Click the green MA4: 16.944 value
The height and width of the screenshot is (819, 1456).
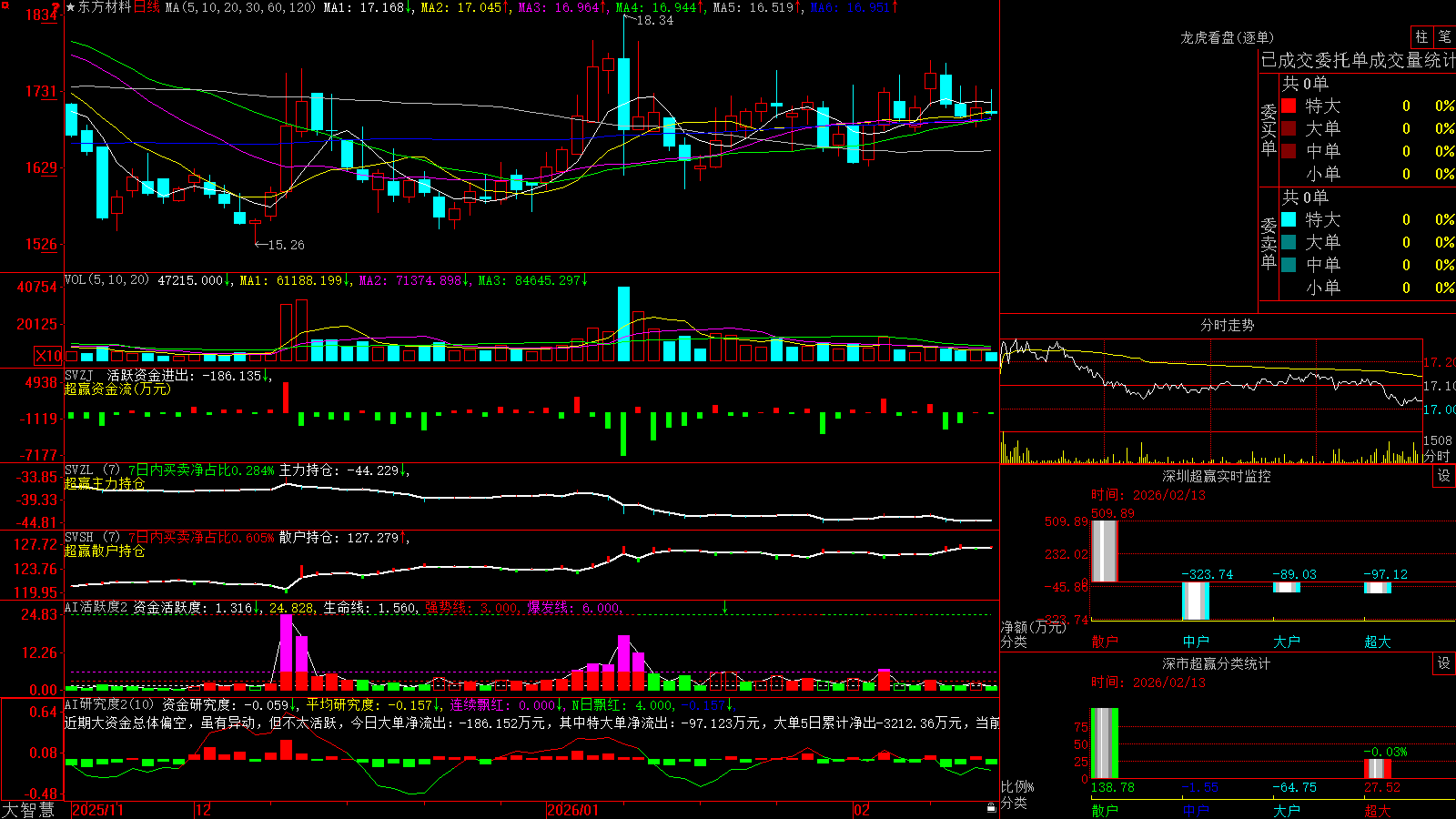(659, 7)
